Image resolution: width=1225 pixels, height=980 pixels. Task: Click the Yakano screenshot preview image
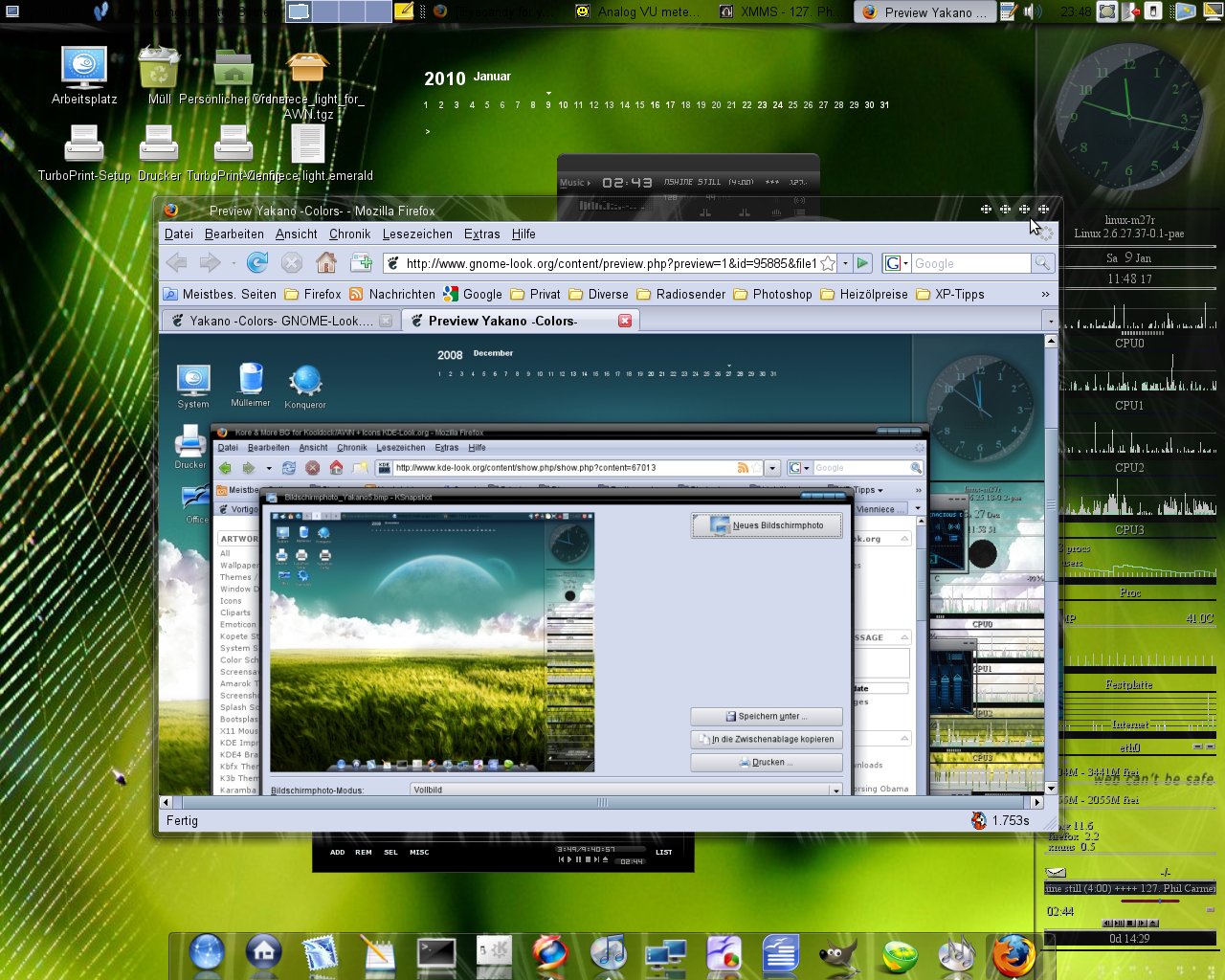(433, 642)
